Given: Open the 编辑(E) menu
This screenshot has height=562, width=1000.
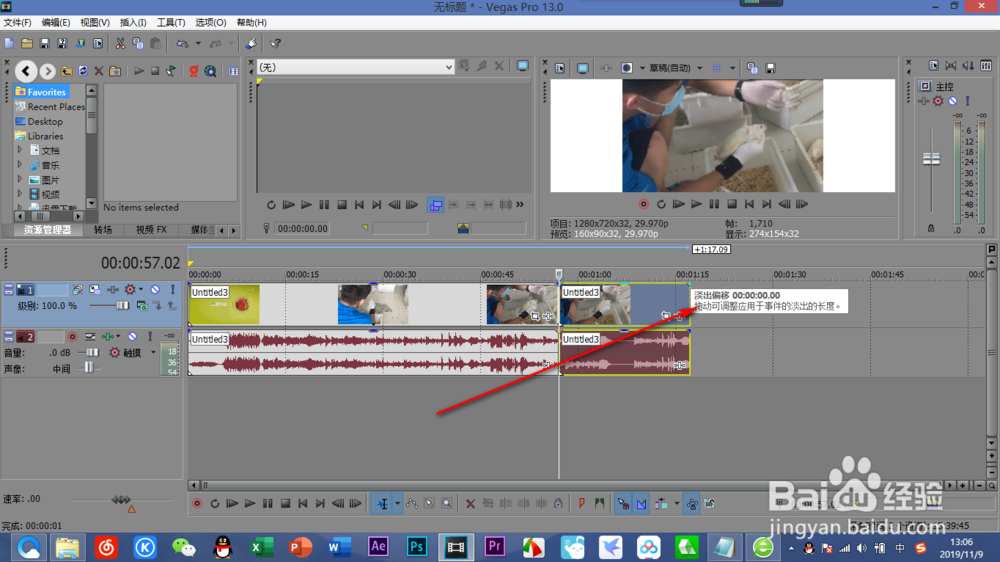Looking at the screenshot, I should (55, 22).
